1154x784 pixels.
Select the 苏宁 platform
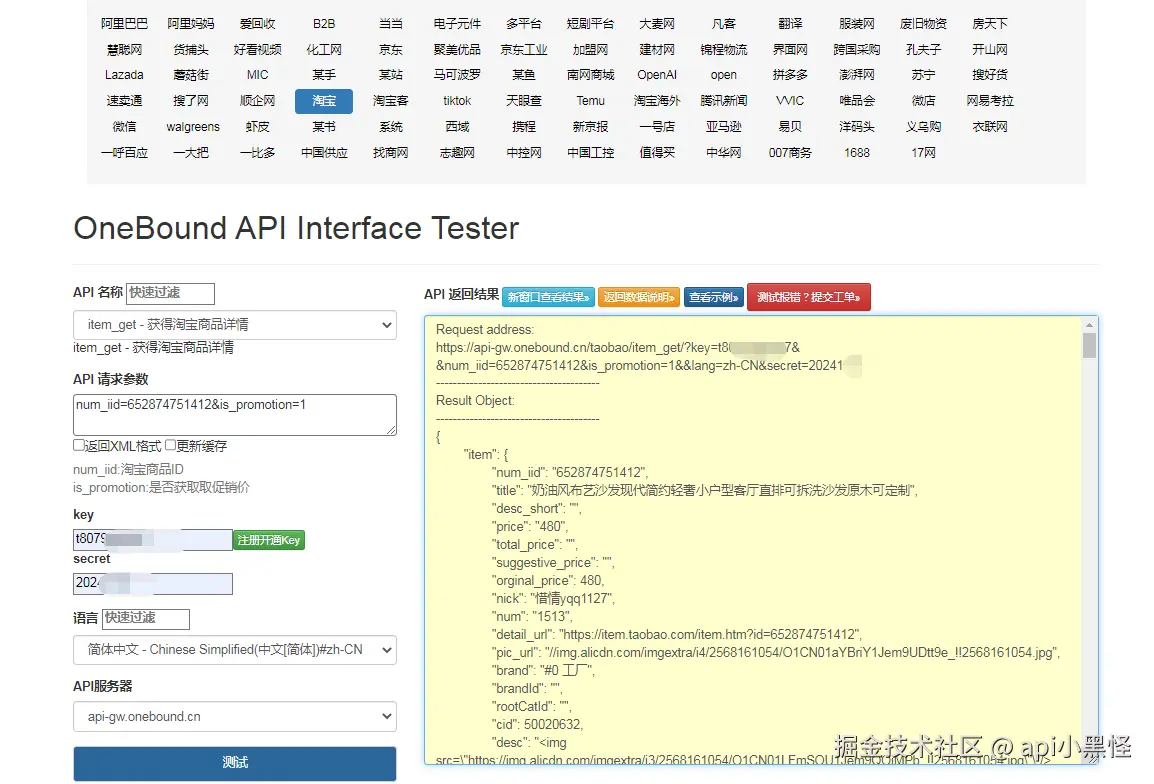pyautogui.click(x=924, y=75)
